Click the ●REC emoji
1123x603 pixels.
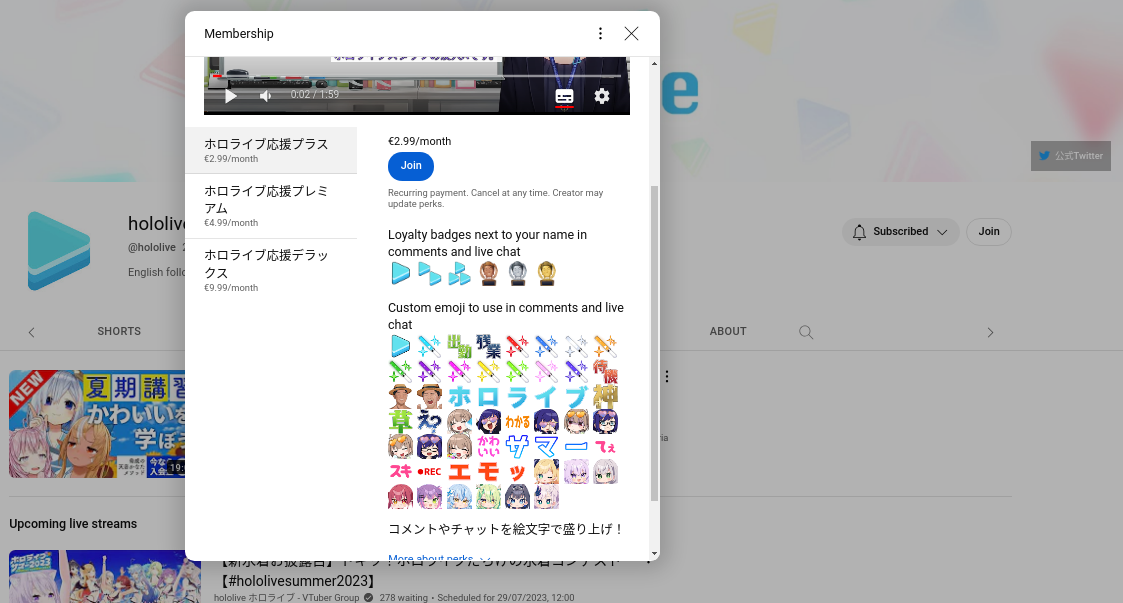430,471
